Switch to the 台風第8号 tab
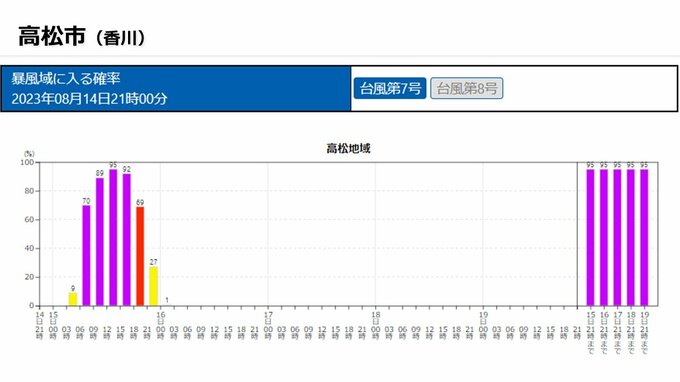 tap(467, 88)
